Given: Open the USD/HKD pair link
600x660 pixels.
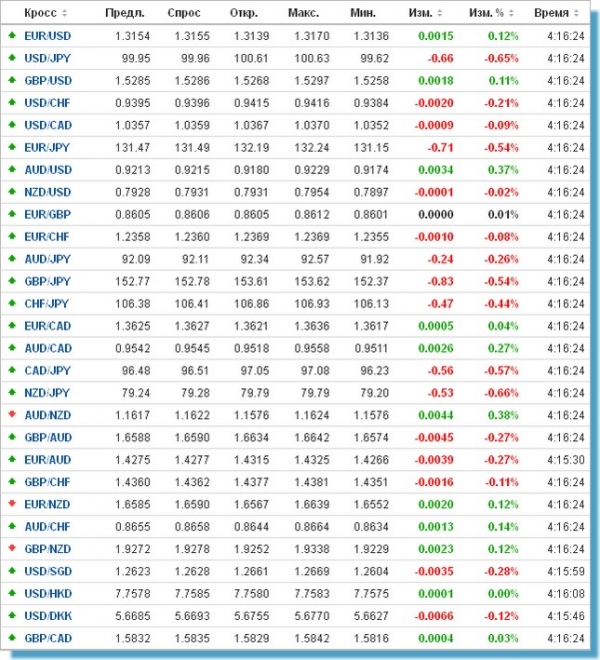Looking at the screenshot, I should 48,593.
